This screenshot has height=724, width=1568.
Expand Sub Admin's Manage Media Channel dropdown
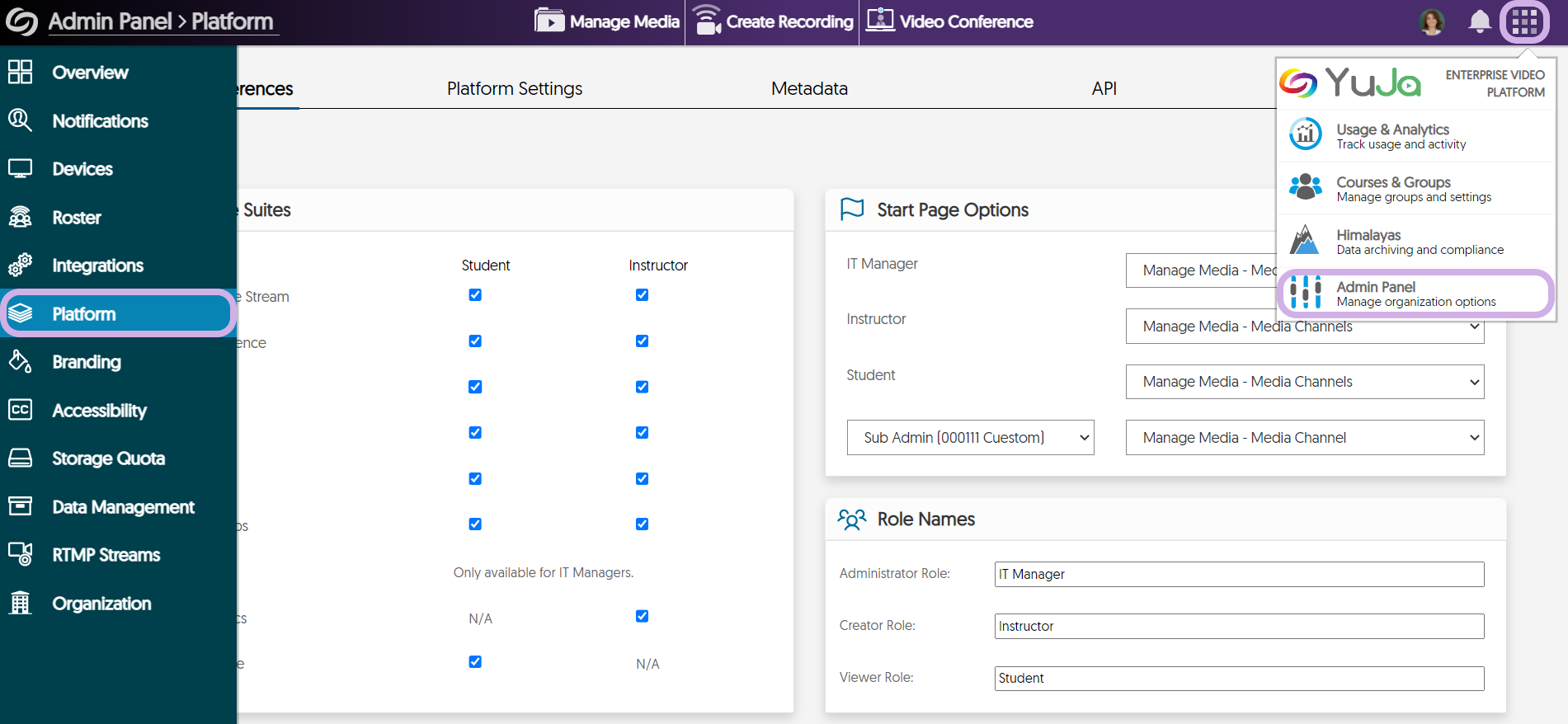pos(1304,438)
